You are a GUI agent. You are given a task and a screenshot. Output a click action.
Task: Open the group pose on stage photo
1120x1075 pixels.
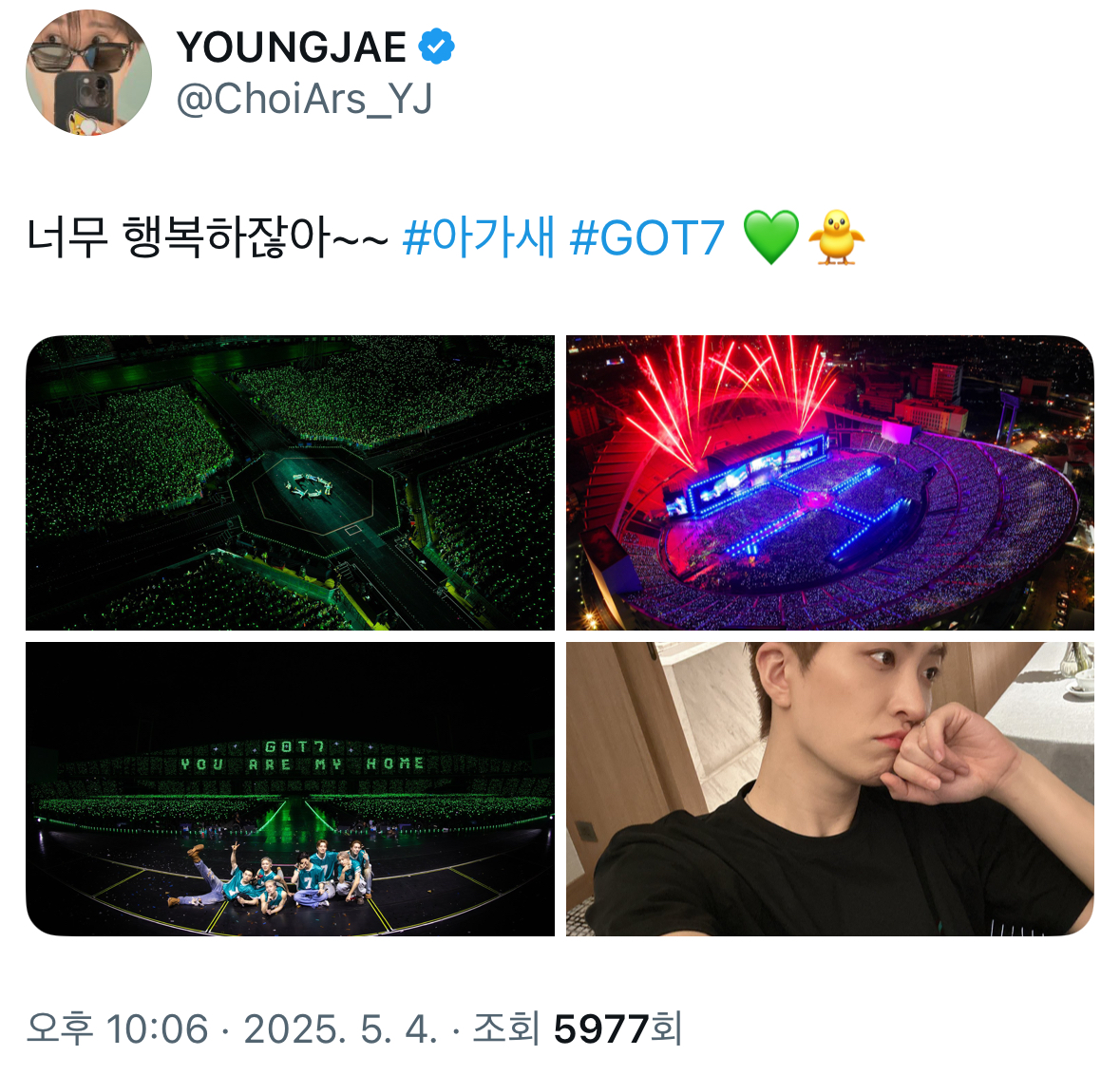pos(290,789)
